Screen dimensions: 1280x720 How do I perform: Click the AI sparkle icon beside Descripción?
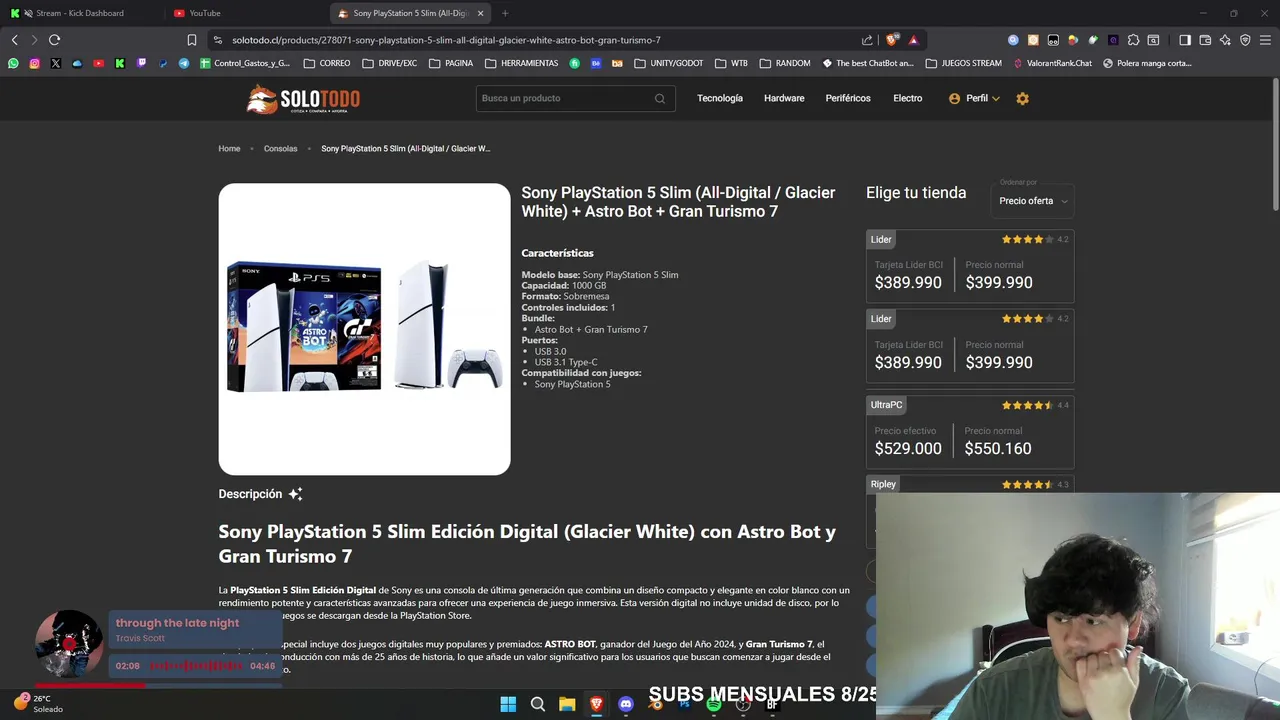pyautogui.click(x=295, y=494)
